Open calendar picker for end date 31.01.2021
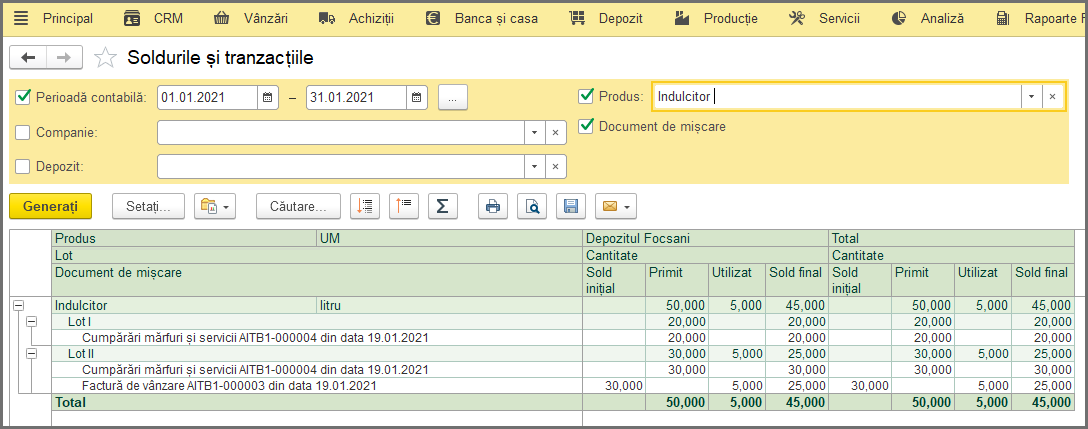The height and width of the screenshot is (429, 1088). tap(417, 98)
